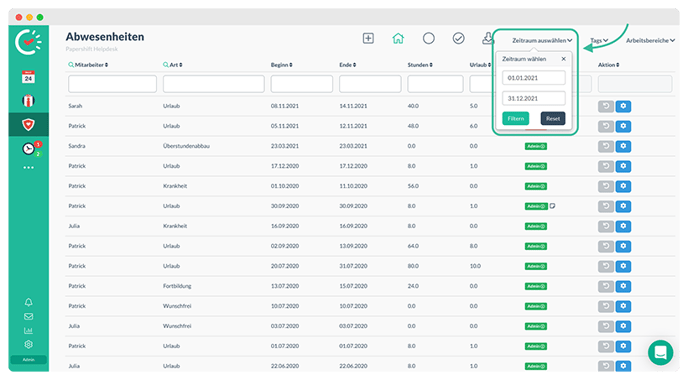Click end date 12.11.2021
The image size is (688, 380).
tap(353, 126)
